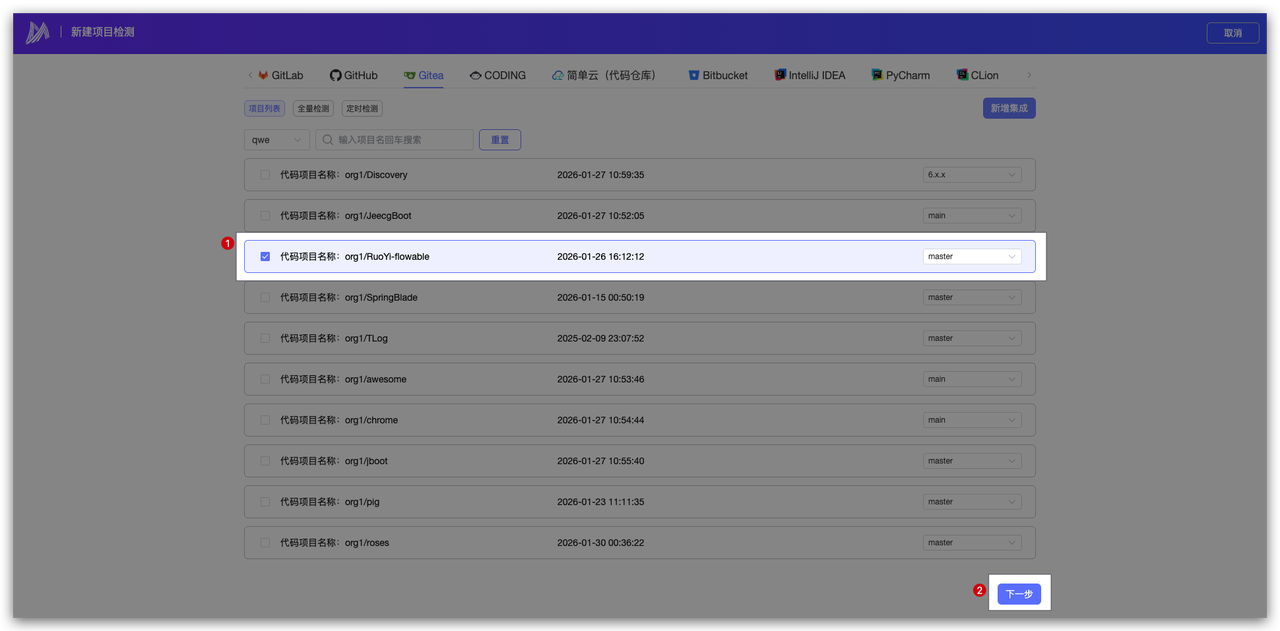The width and height of the screenshot is (1280, 631).
Task: Expand the 6.x.x branch dropdown for Discovery
Action: click(x=971, y=175)
